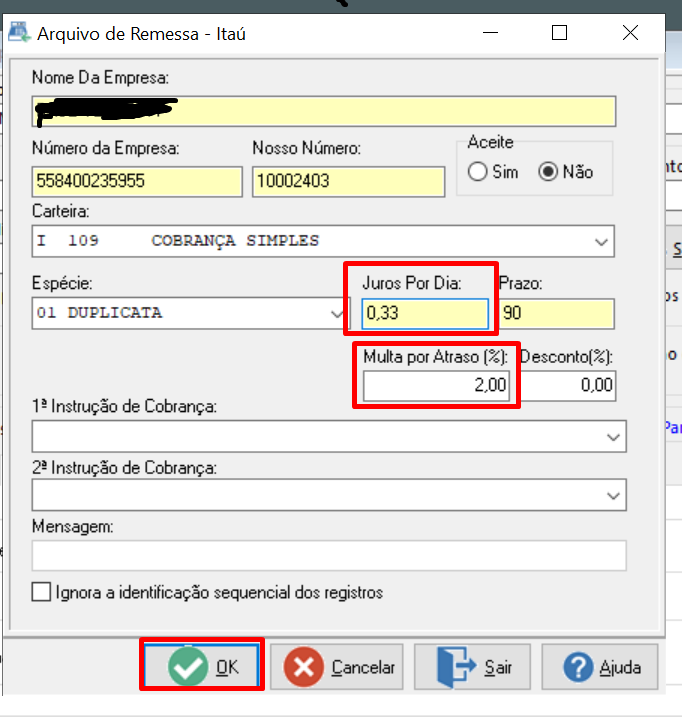Maximize the Arquivo de Remessa window
This screenshot has height=717, width=682.
click(559, 33)
